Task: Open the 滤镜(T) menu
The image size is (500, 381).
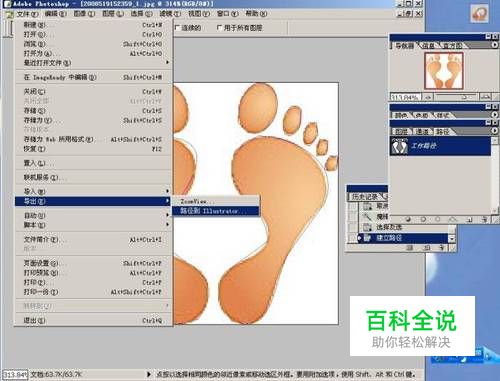Action: point(170,14)
